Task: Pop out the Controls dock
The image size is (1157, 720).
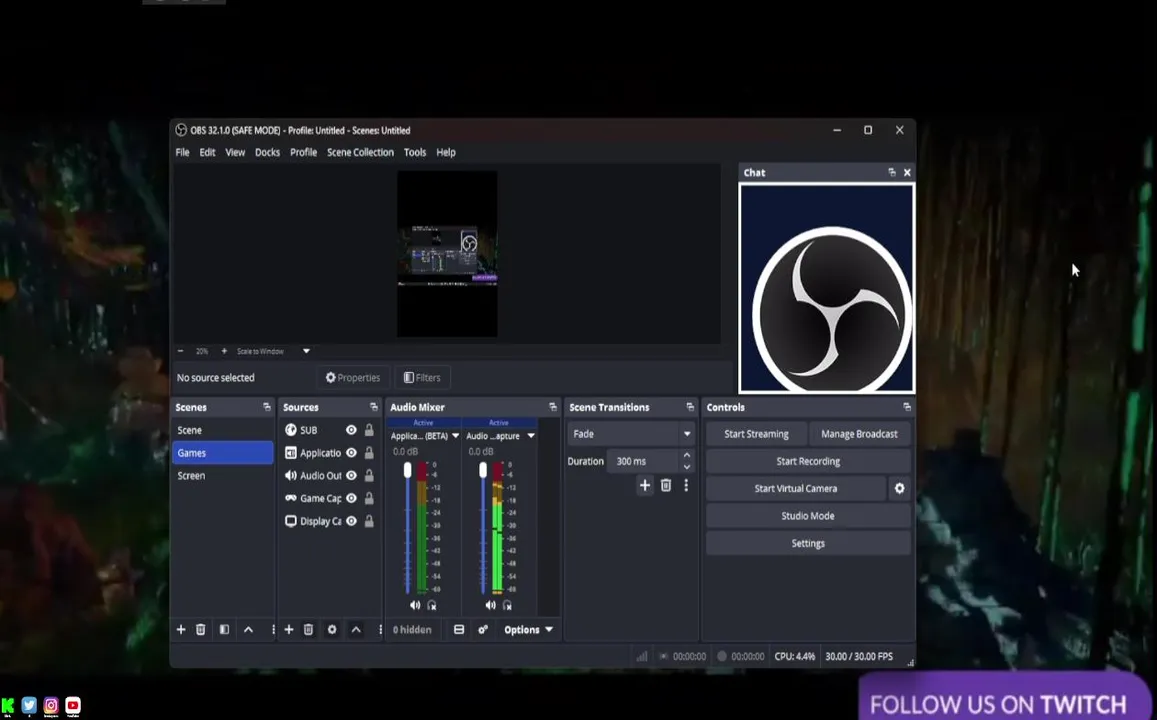Action: pos(907,406)
